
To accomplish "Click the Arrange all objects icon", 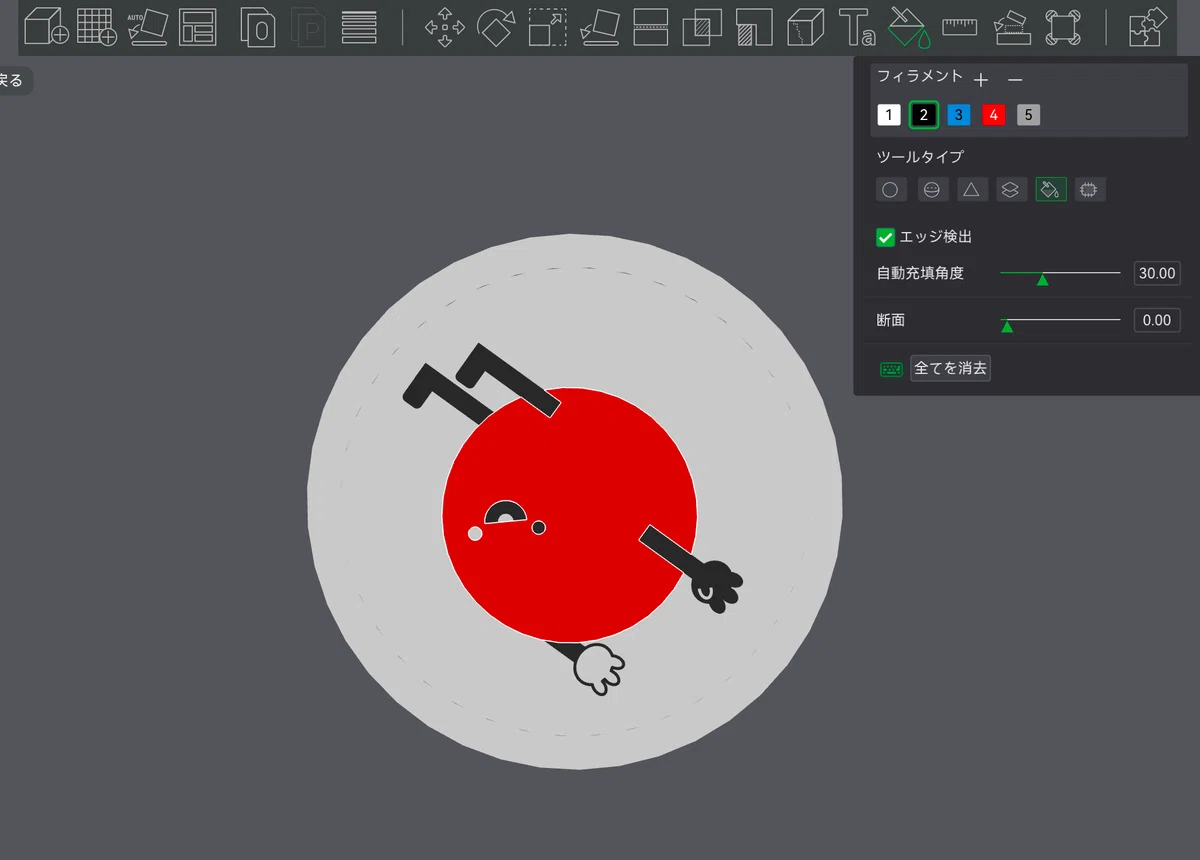I will click(x=198, y=27).
